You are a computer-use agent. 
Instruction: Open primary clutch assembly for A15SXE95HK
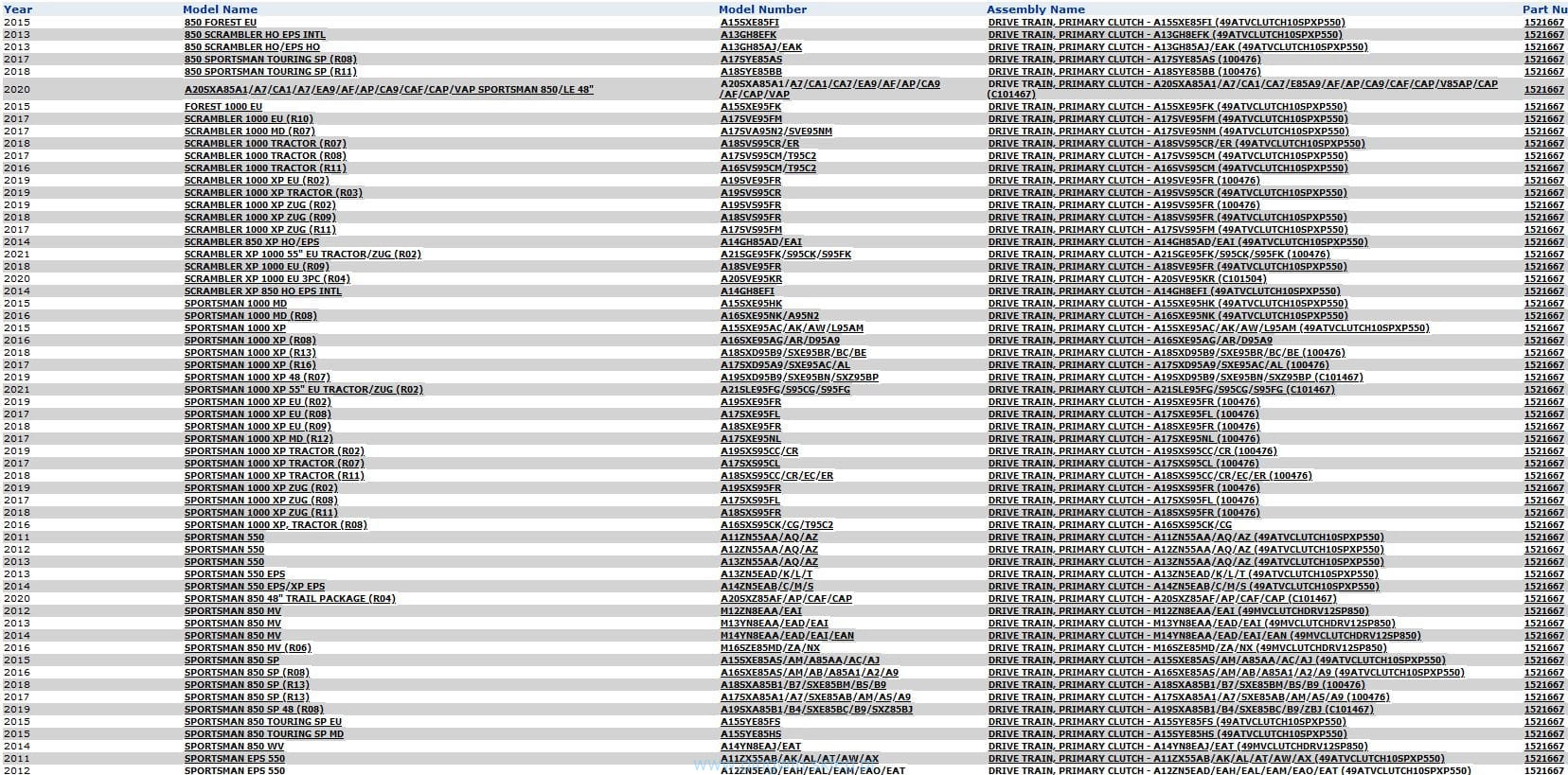point(1167,304)
